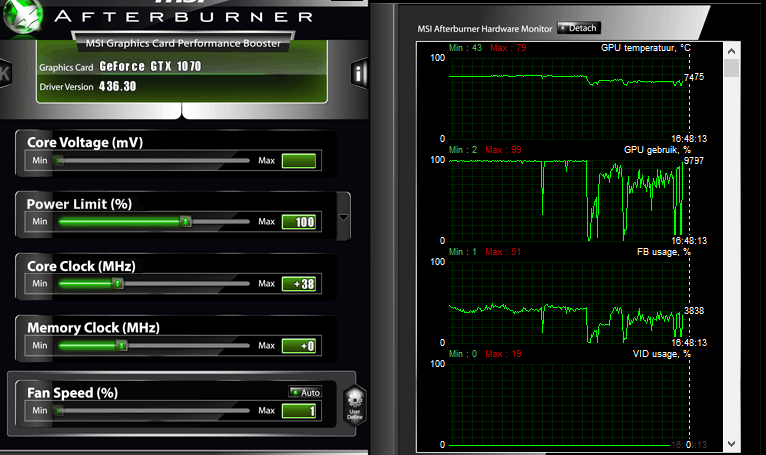The height and width of the screenshot is (455, 766).
Task: Click the K Kombustor button
Action: click(x=5, y=74)
